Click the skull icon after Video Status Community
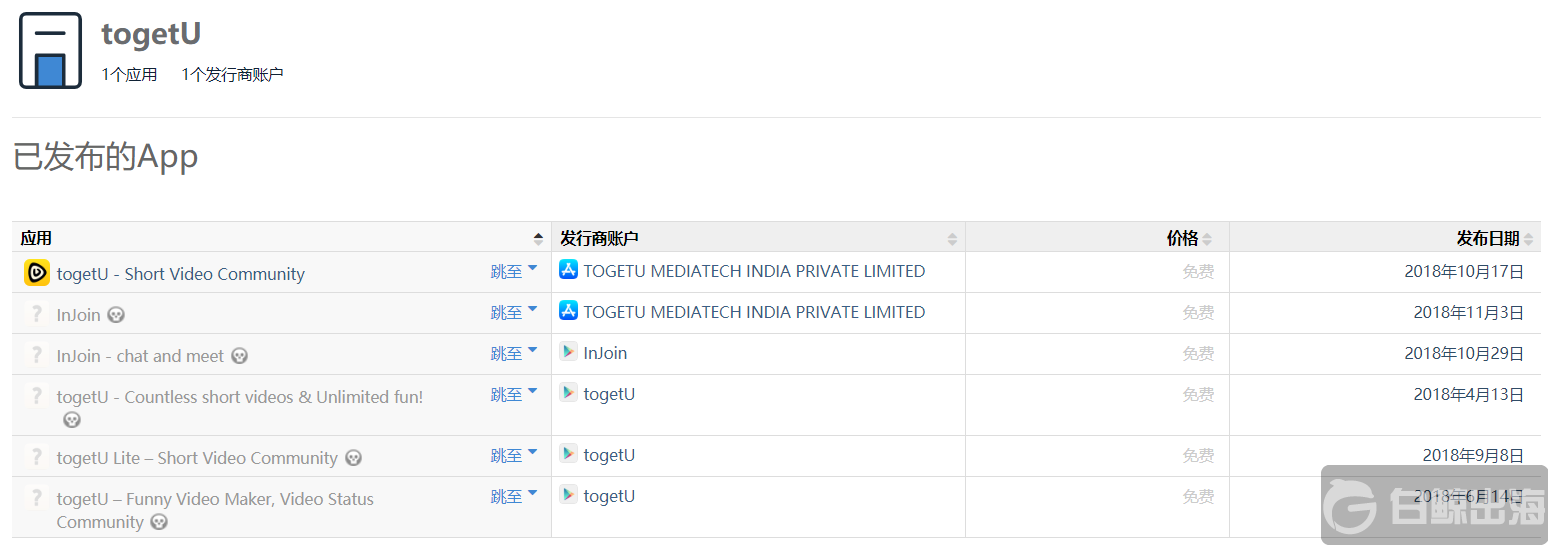 (x=159, y=522)
